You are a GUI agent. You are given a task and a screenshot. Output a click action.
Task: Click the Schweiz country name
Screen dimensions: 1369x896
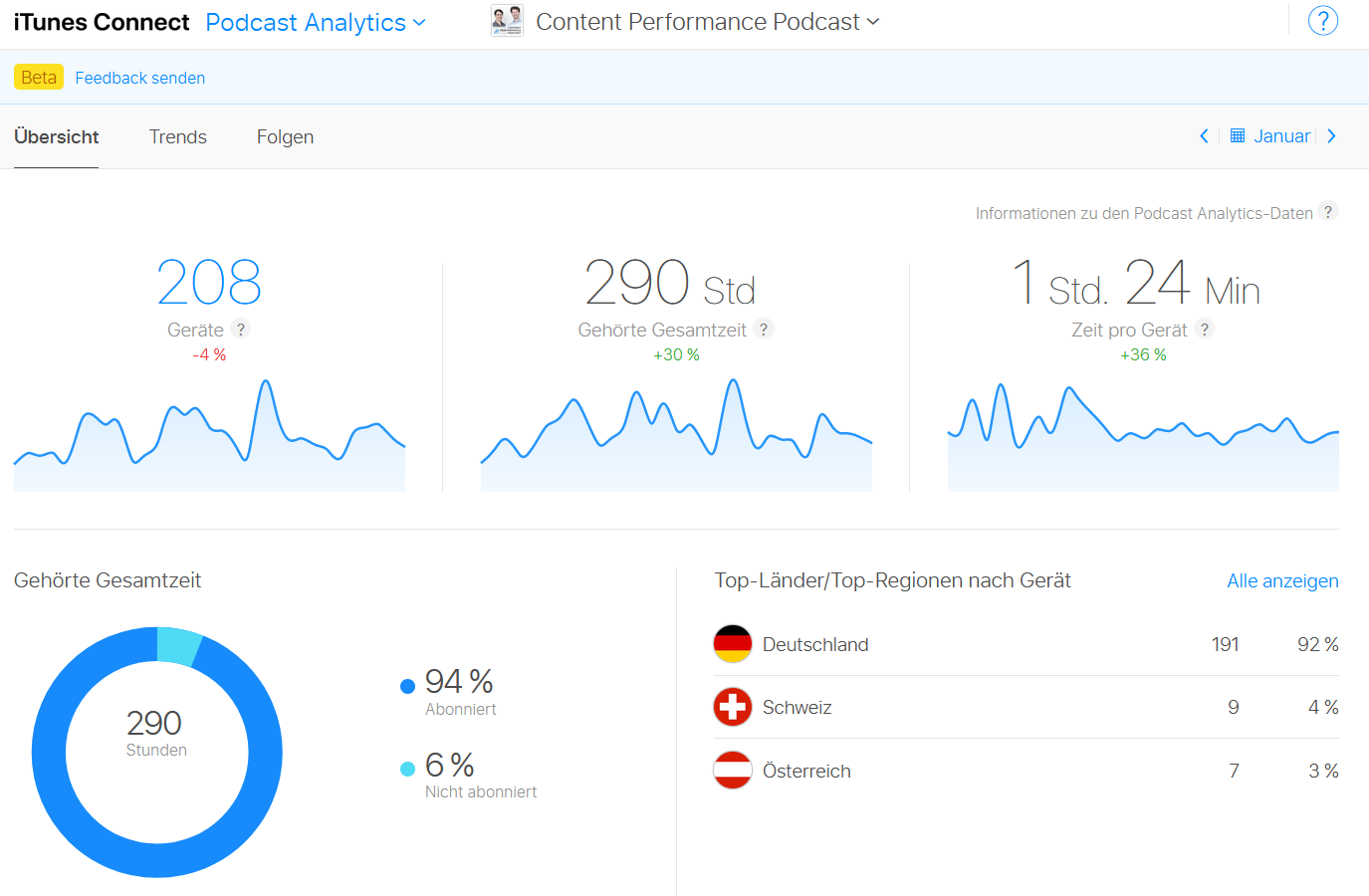[797, 707]
